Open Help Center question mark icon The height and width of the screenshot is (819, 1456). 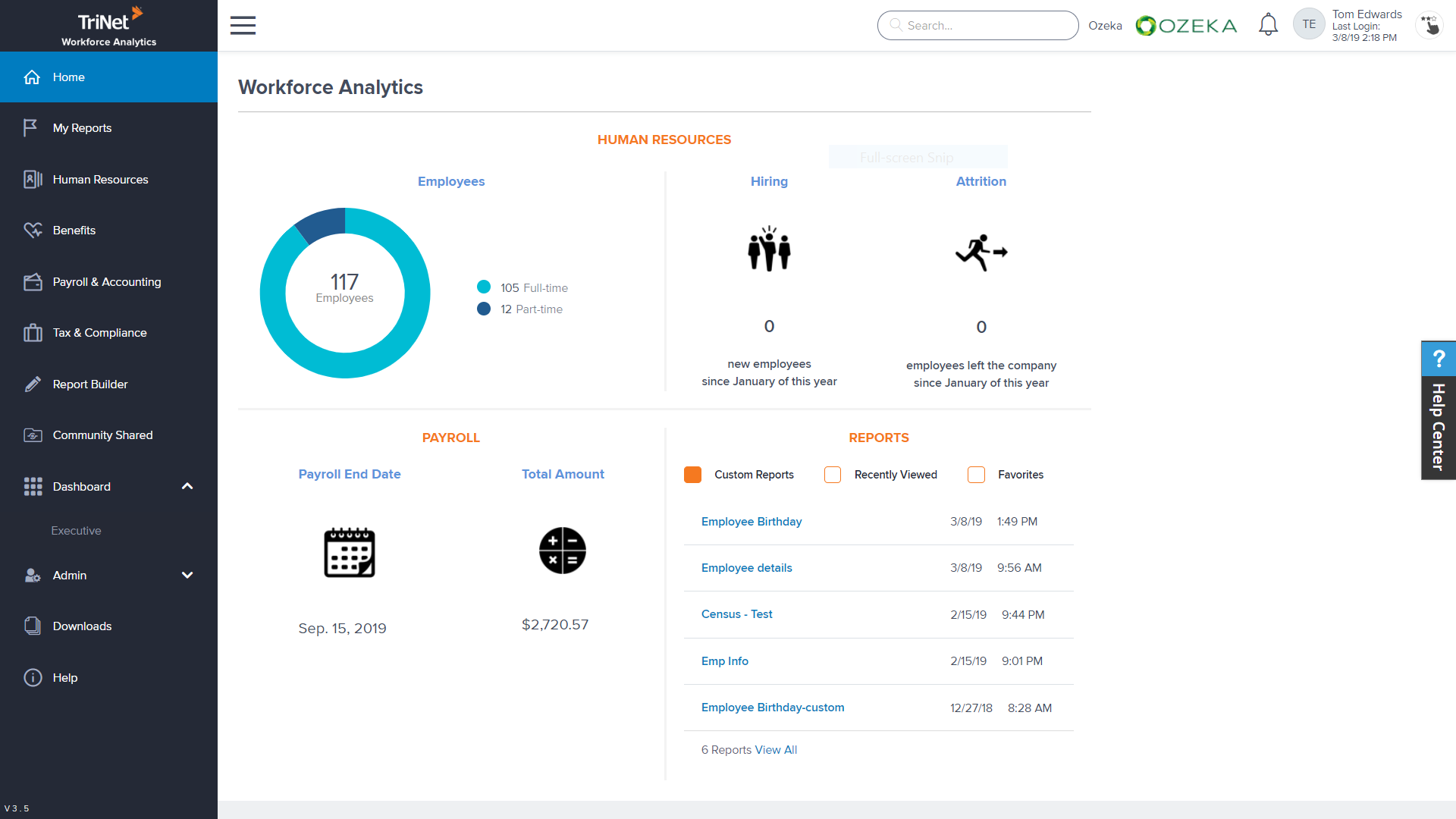tap(1438, 358)
